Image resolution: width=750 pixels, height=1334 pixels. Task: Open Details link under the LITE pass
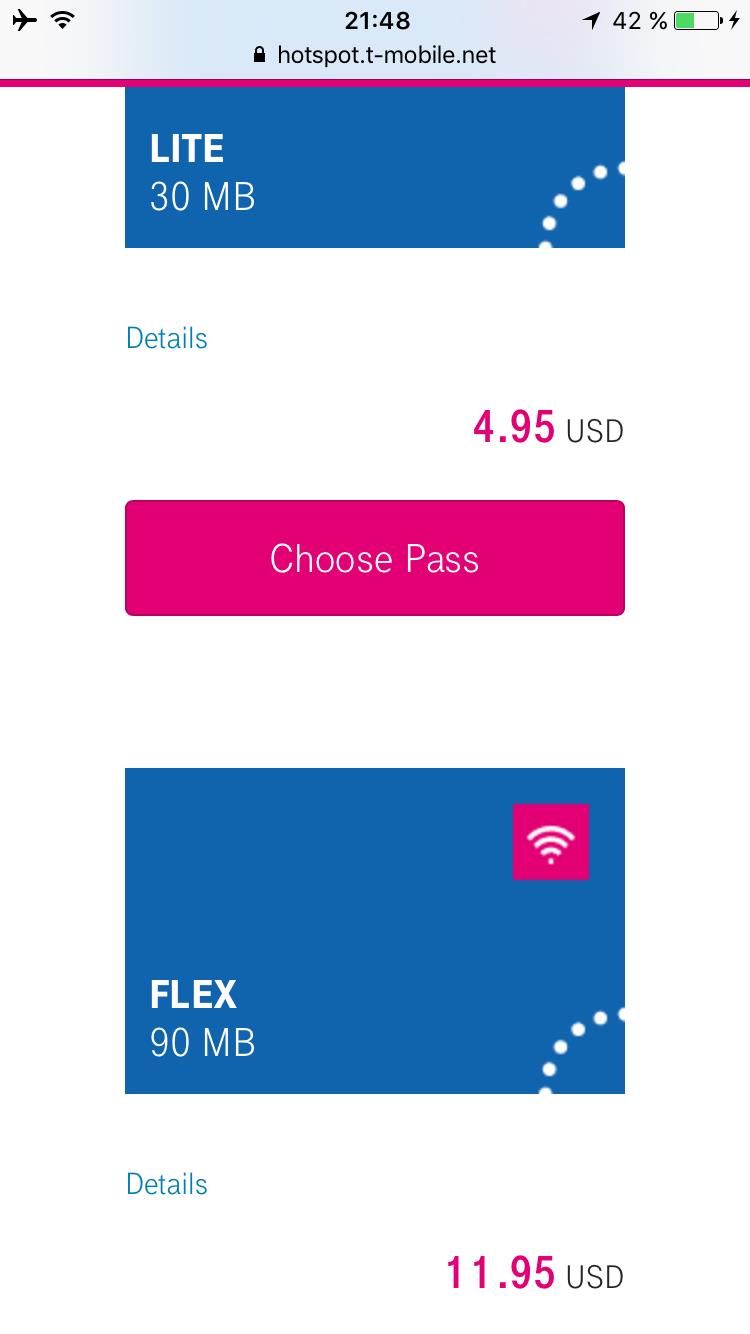(167, 338)
